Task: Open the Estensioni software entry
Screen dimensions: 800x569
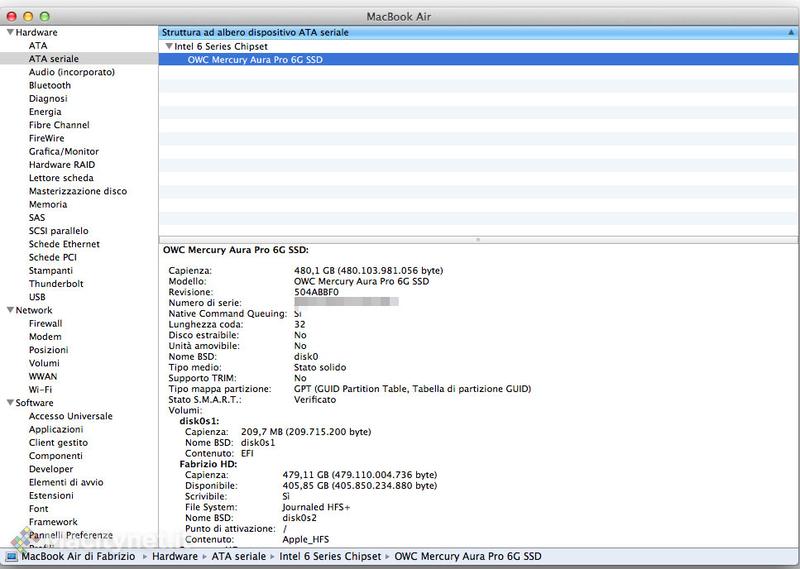Action: coord(51,496)
